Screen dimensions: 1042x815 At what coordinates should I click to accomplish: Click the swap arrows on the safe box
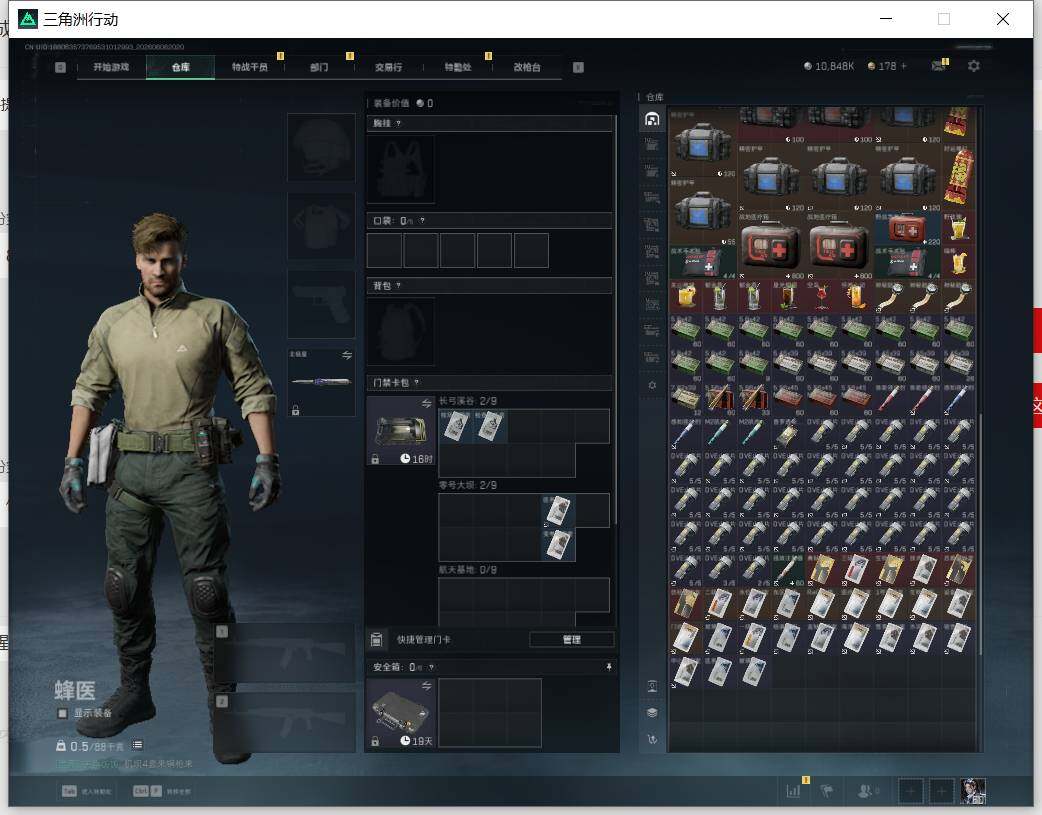[x=426, y=685]
